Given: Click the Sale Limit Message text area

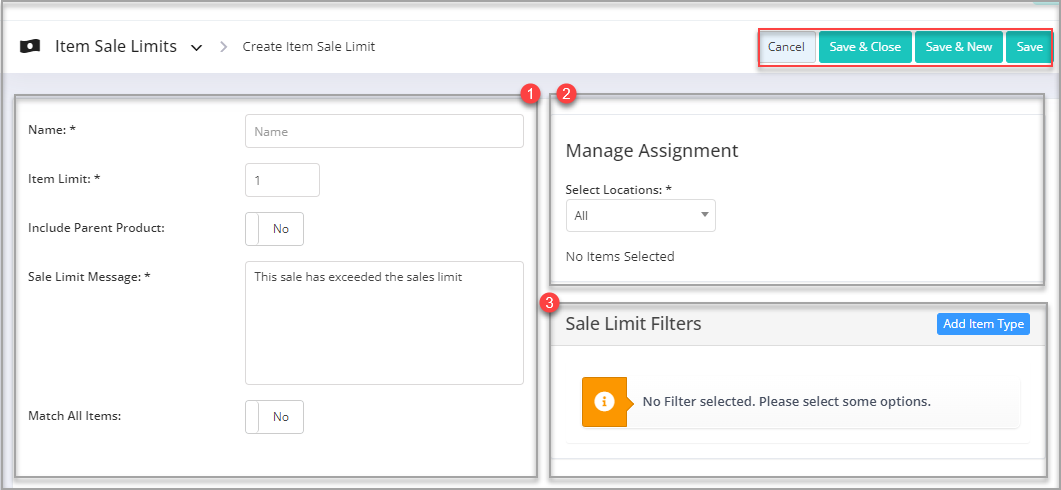Looking at the screenshot, I should pos(384,323).
